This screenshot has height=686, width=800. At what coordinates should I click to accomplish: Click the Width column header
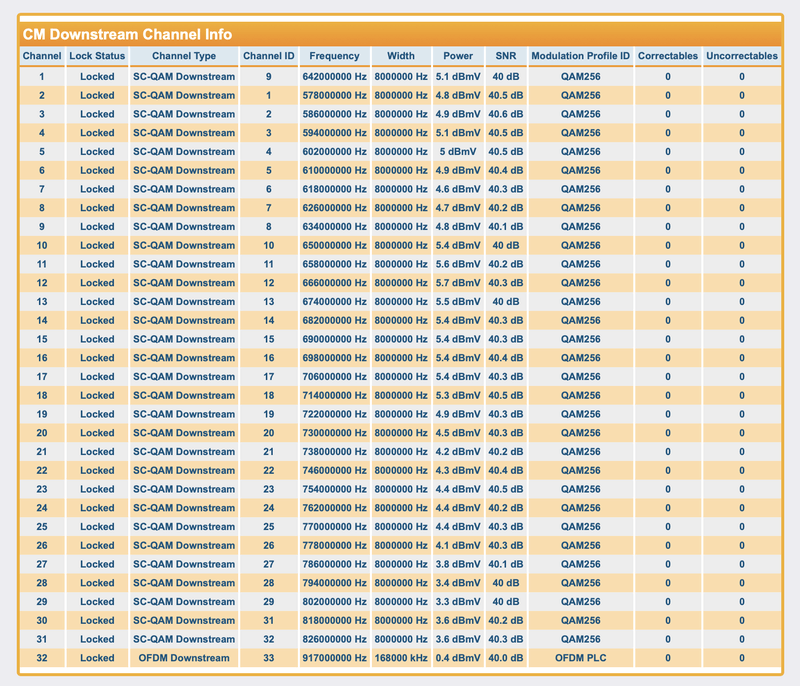tap(401, 56)
